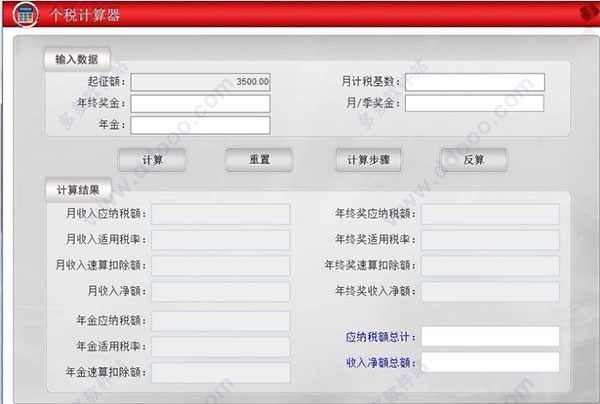Click the 应纳税额总计 output field
This screenshot has height=404, width=600.
(x=490, y=336)
